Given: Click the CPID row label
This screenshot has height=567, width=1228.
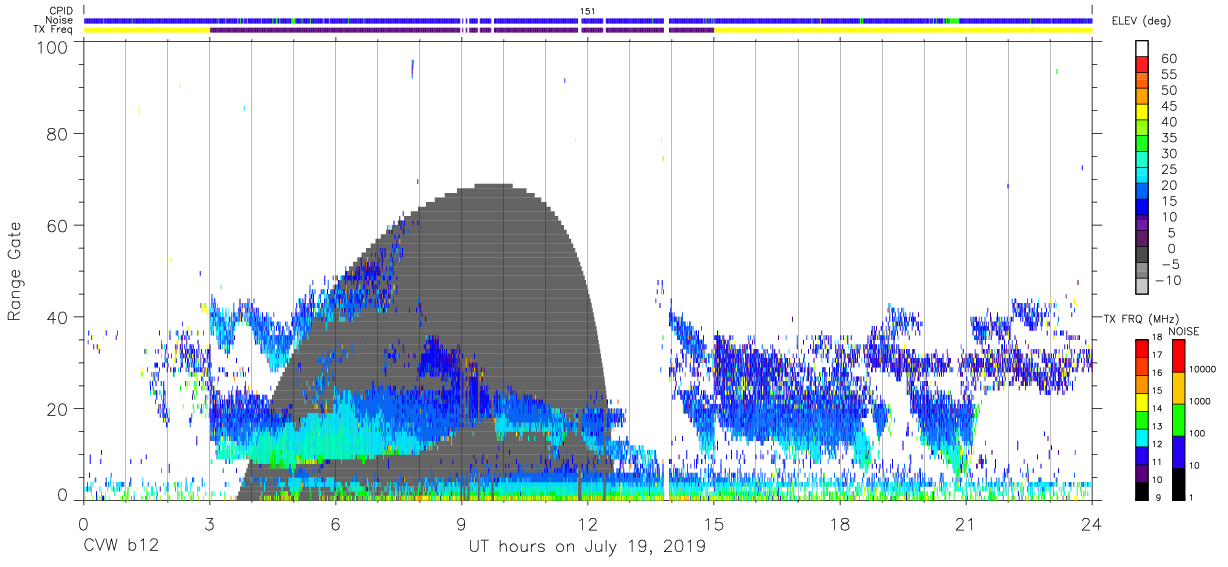Looking at the screenshot, I should [61, 10].
